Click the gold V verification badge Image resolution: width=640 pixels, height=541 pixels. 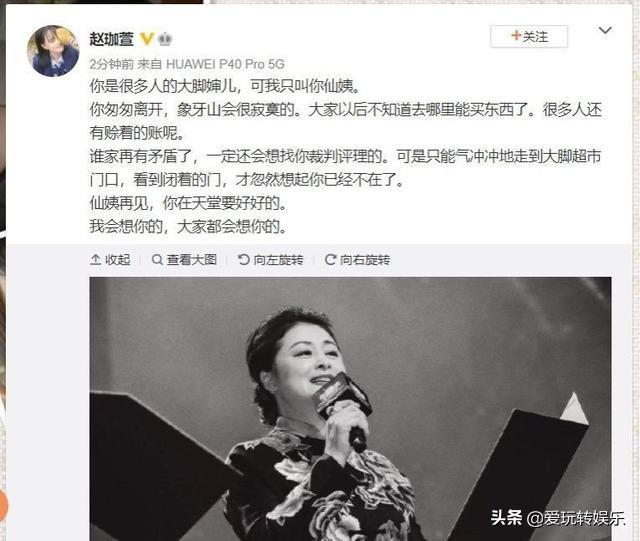click(x=147, y=39)
